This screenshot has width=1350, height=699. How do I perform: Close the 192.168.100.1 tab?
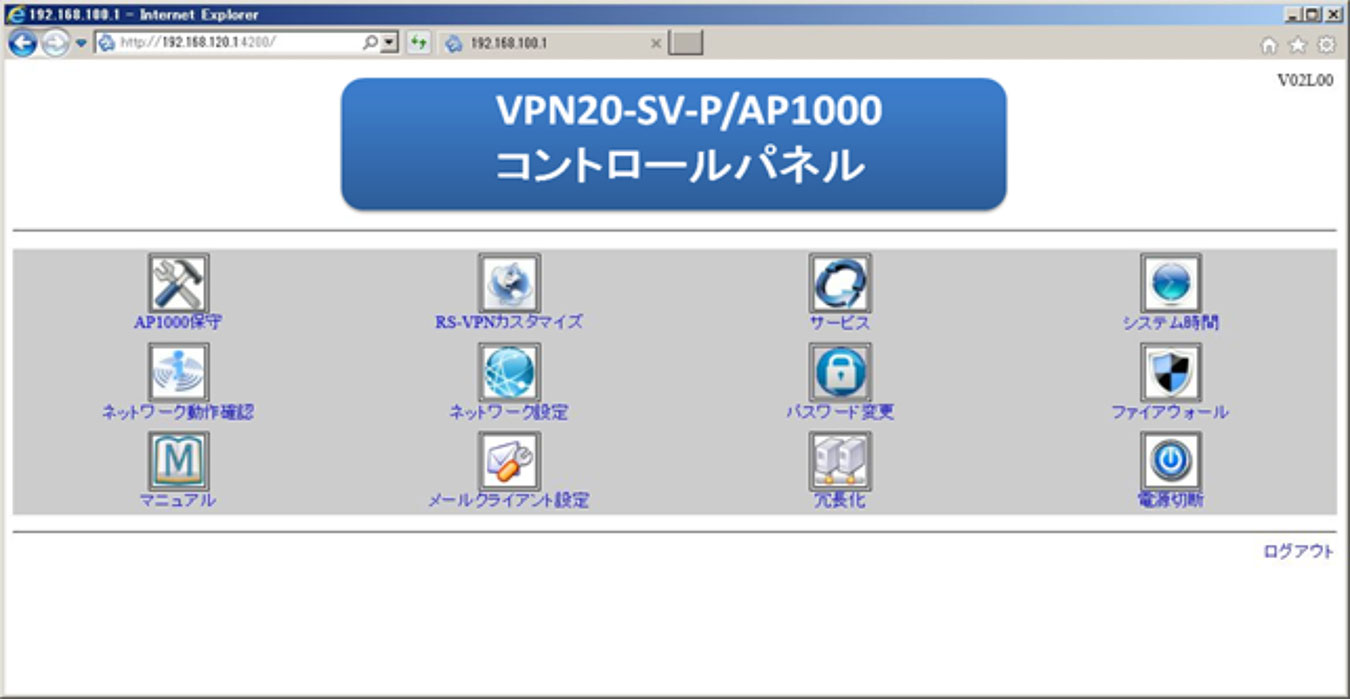656,44
